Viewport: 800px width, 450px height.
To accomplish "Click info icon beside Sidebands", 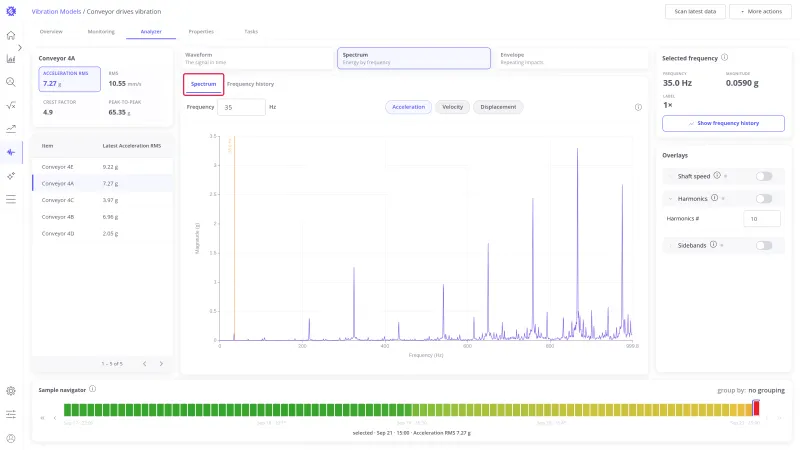I will (713, 245).
